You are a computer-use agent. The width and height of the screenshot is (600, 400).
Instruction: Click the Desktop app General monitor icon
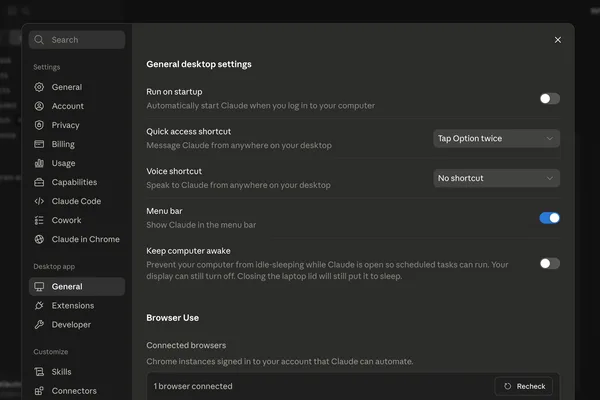[39, 286]
